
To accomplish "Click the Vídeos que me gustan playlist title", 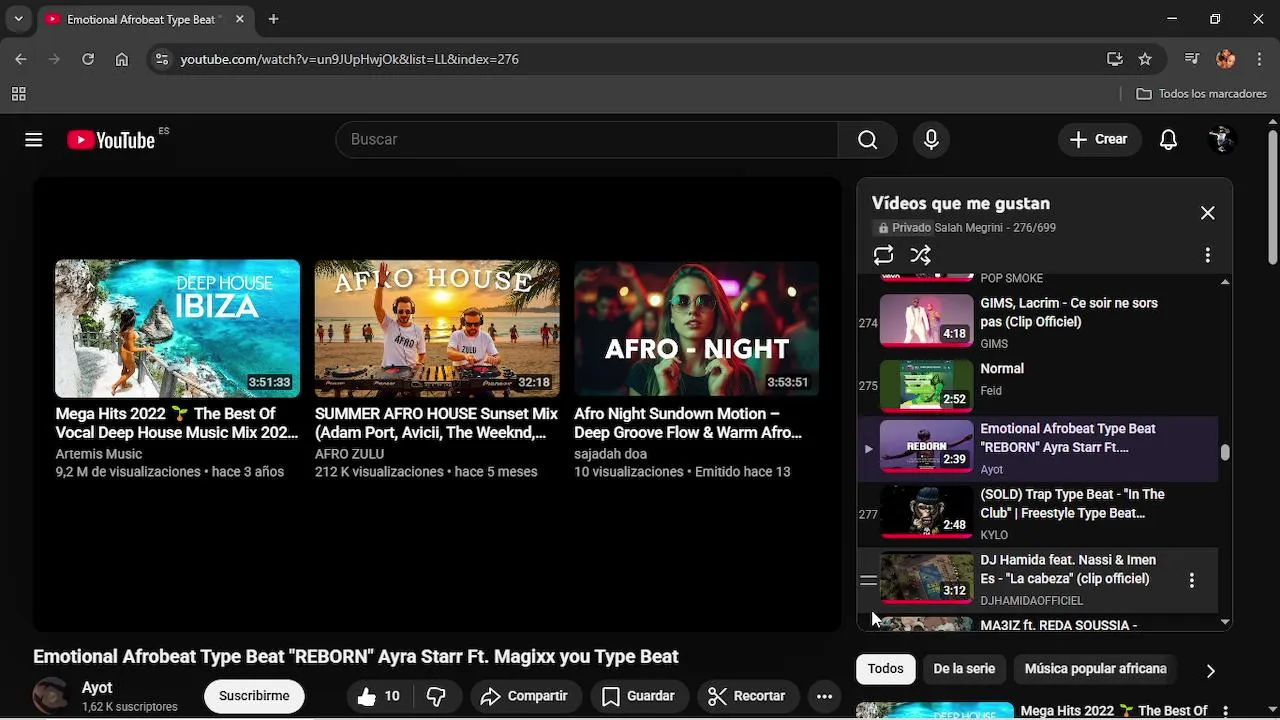I will click(960, 203).
